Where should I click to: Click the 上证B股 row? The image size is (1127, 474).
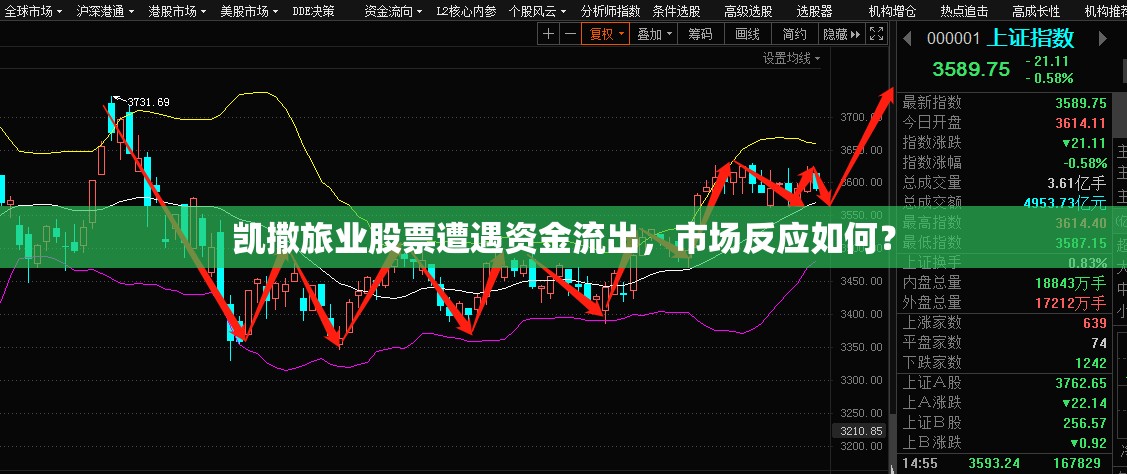coord(1004,423)
